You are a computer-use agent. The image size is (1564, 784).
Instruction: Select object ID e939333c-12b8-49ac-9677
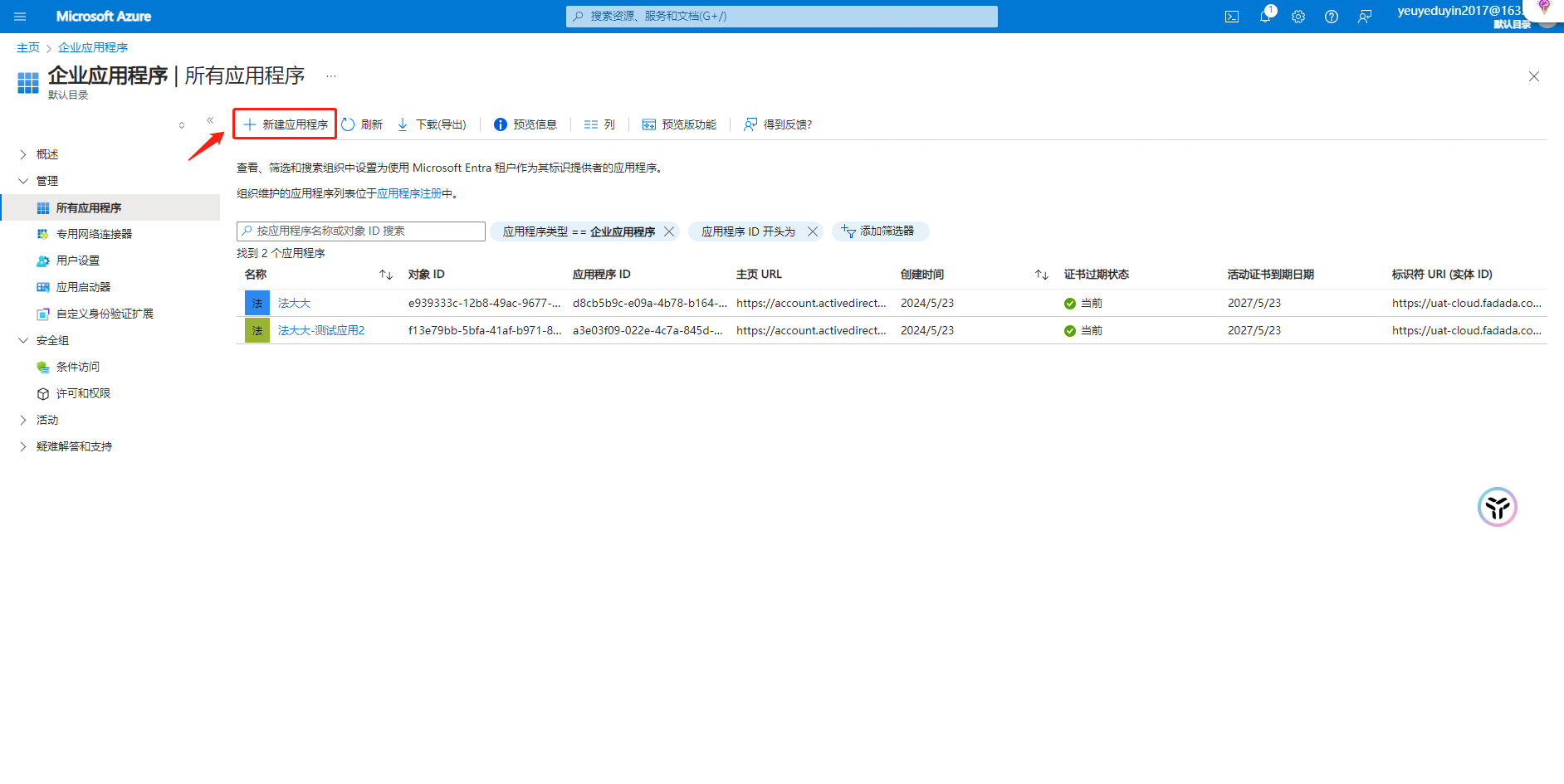pyautogui.click(x=484, y=304)
